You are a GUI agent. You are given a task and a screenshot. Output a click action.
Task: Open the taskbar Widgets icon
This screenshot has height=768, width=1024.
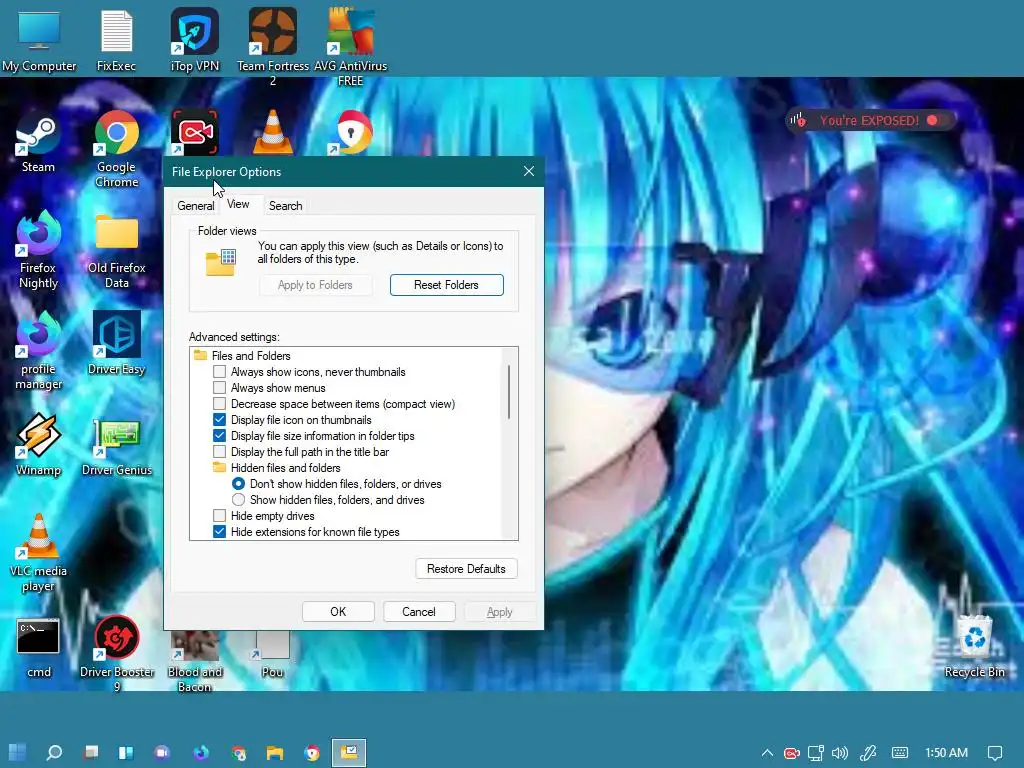click(x=125, y=752)
